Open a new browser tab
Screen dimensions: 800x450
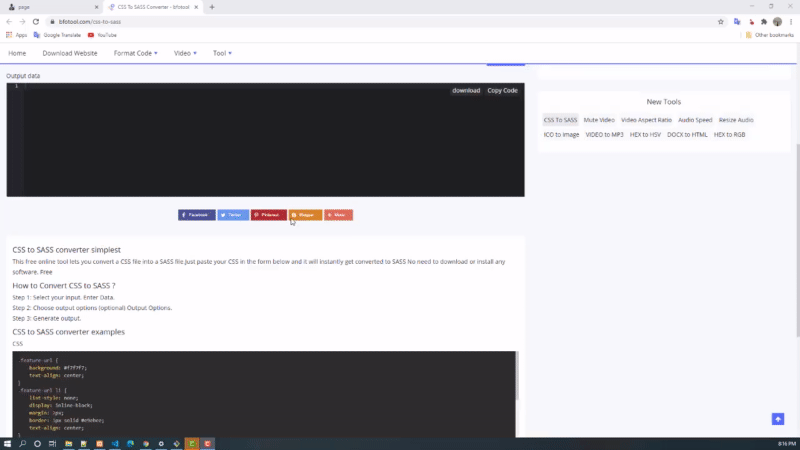[x=212, y=7]
